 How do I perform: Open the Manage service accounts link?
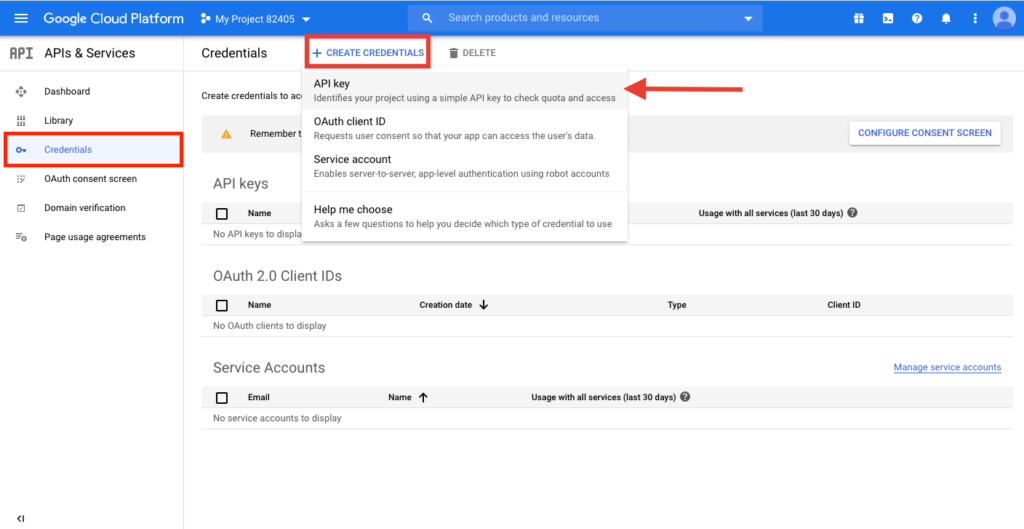[947, 368]
